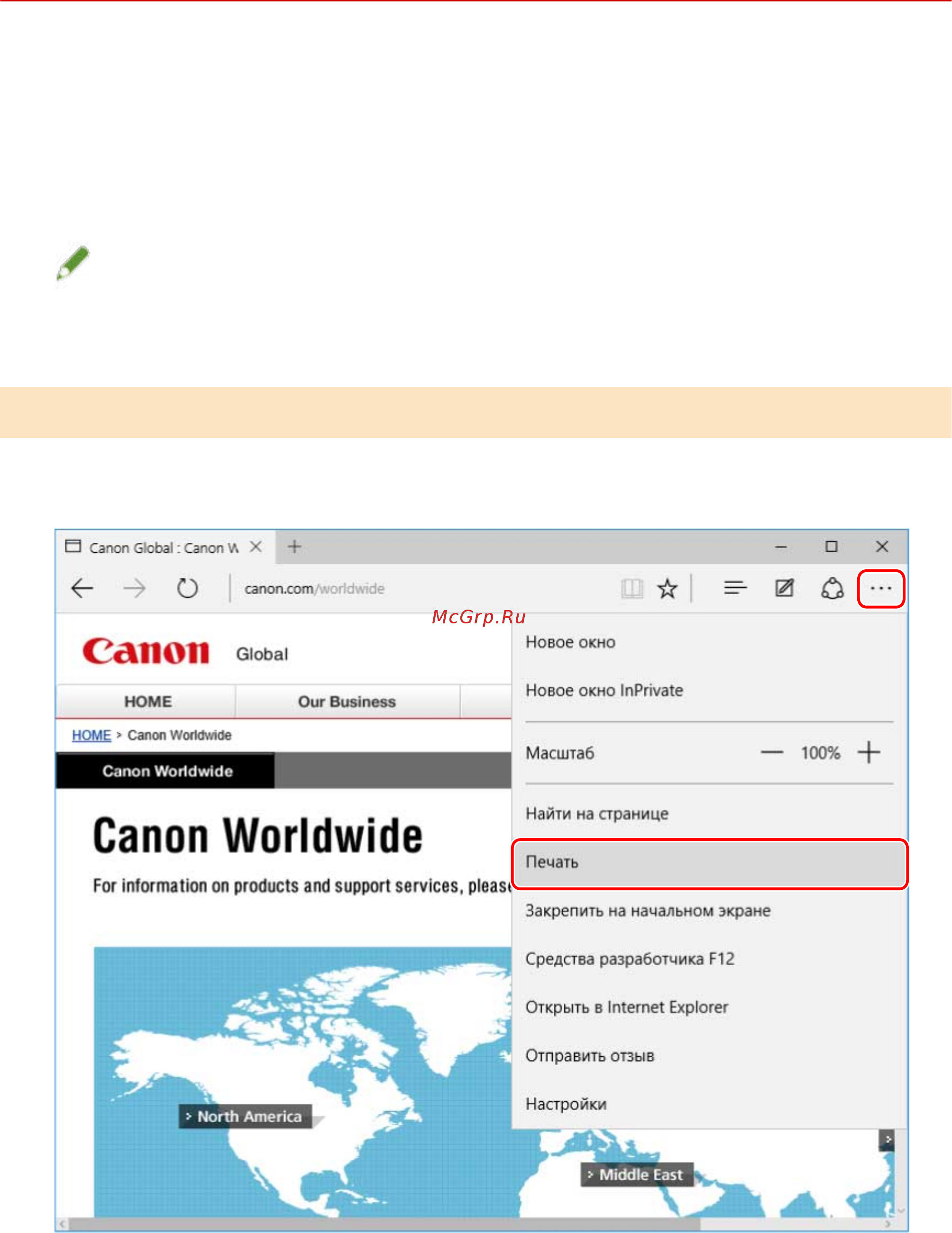The height and width of the screenshot is (1233, 952).
Task: Open HOME navigation tab
Action: click(146, 701)
